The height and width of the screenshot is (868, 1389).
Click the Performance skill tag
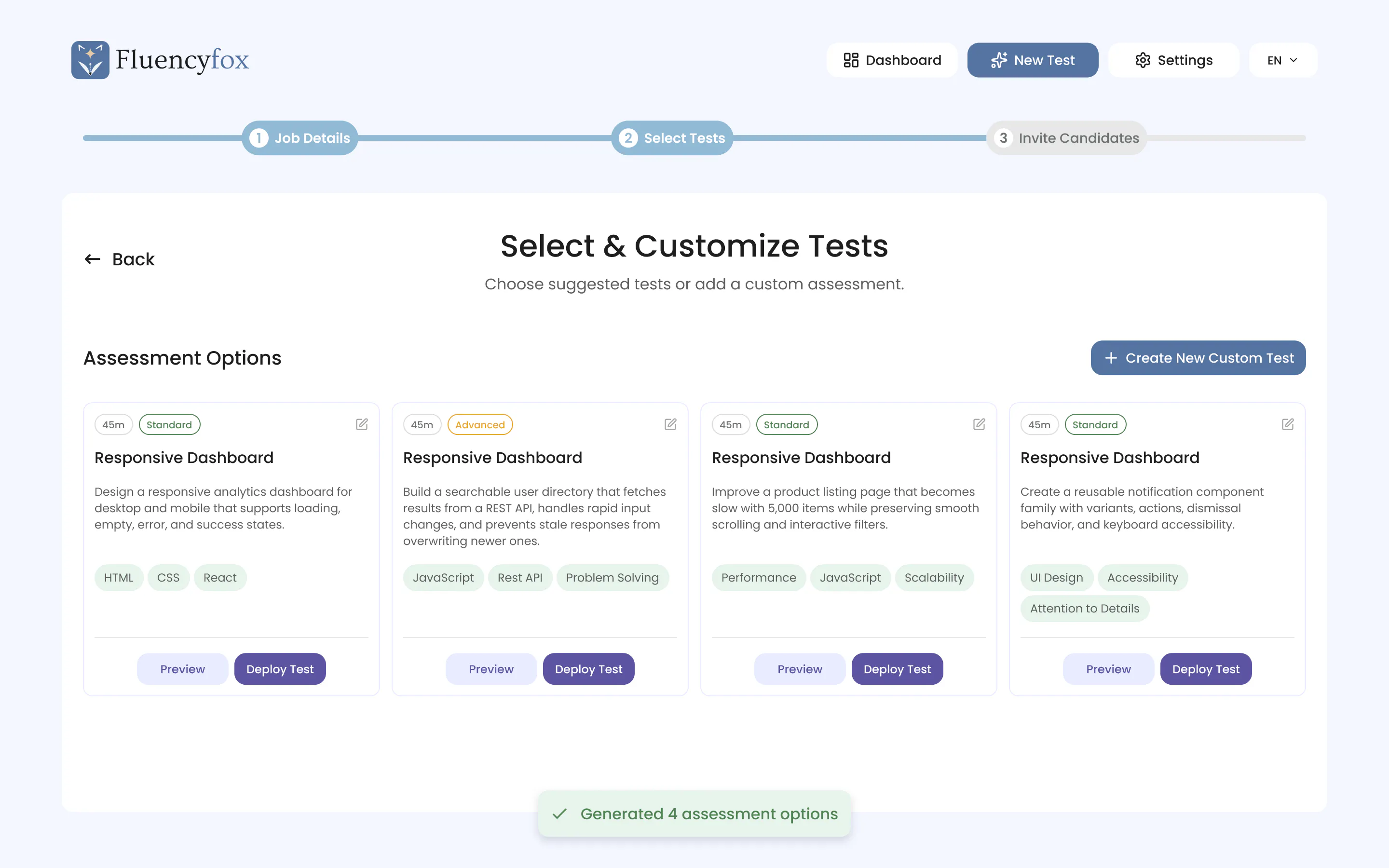pos(759,578)
